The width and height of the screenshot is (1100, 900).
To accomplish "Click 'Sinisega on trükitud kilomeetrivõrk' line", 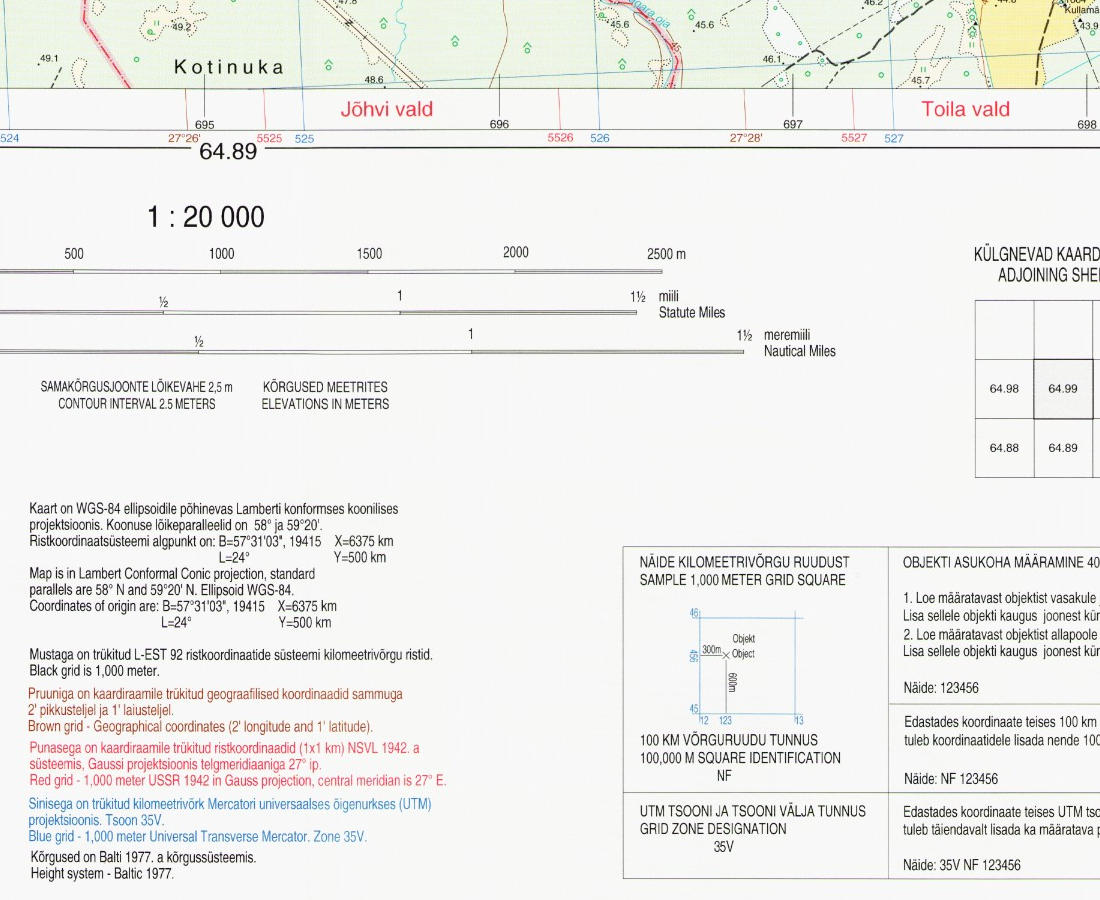I will (x=230, y=804).
